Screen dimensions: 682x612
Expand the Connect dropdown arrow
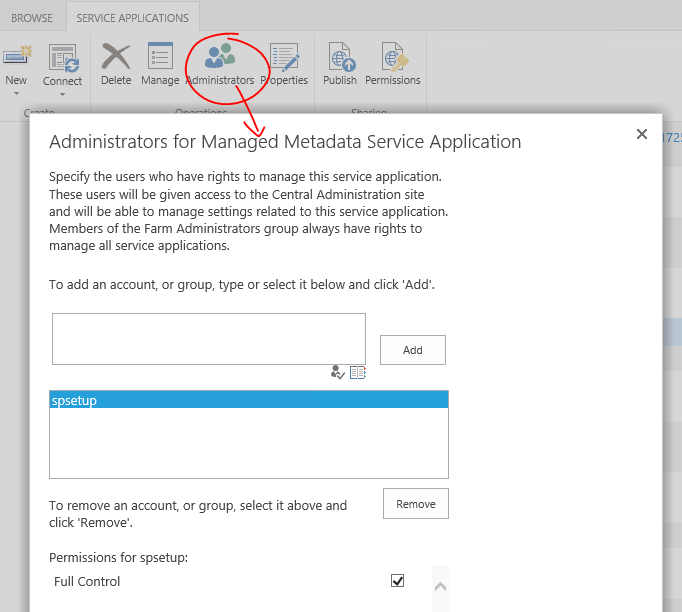coord(62,95)
